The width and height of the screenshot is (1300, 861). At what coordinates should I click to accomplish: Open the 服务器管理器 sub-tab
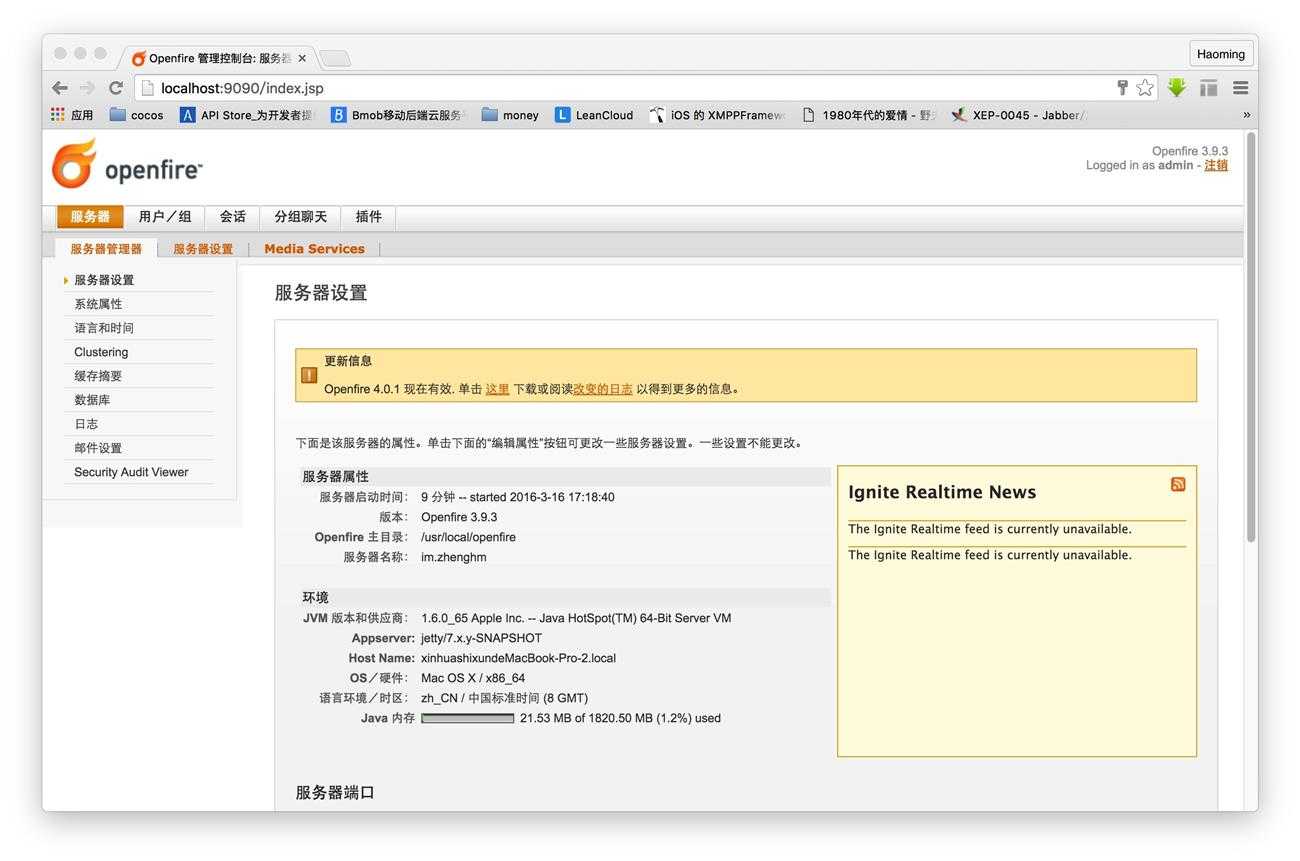coord(106,249)
